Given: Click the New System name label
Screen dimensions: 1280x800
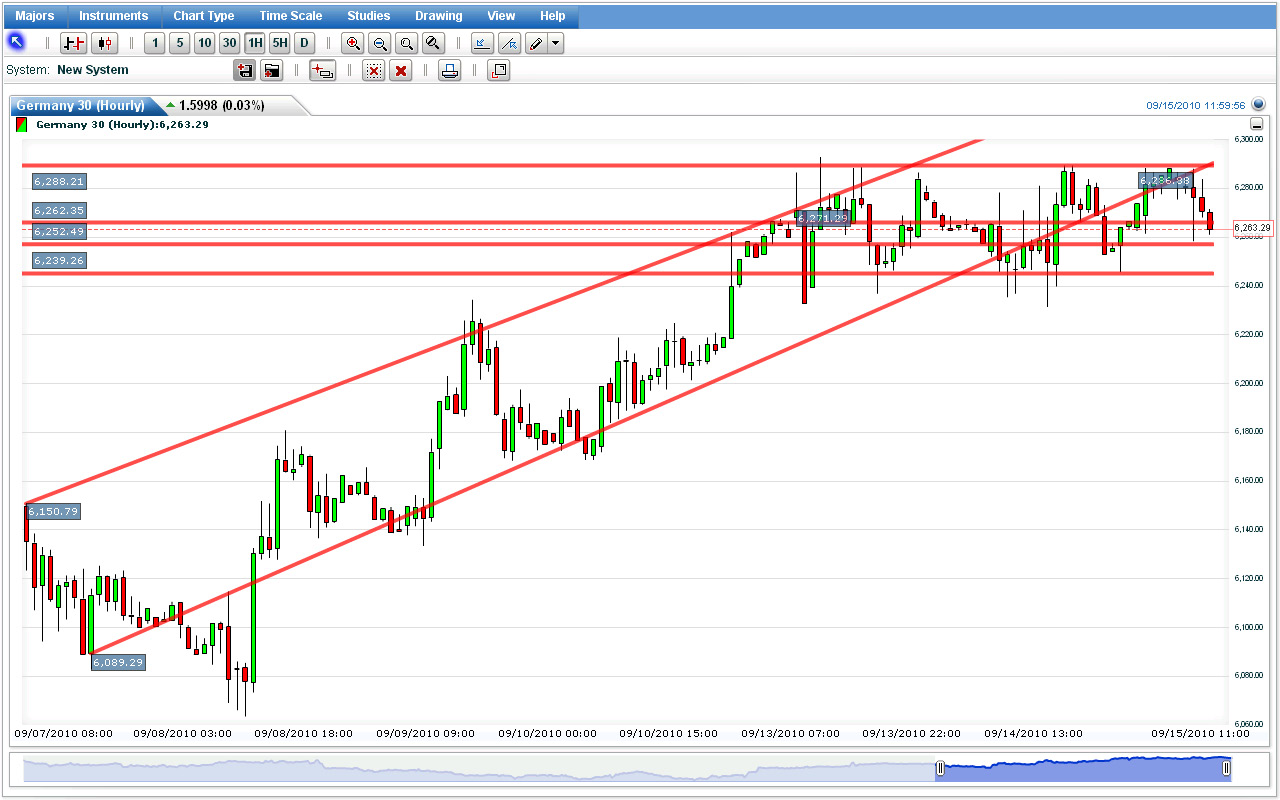Looking at the screenshot, I should coord(93,70).
